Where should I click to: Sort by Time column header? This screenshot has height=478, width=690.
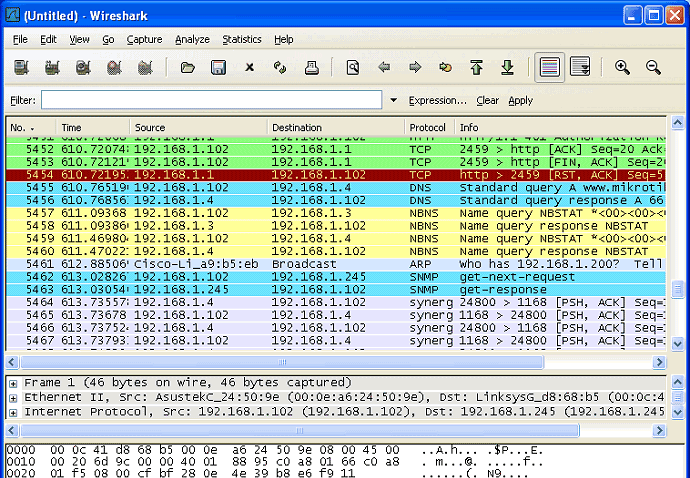[x=93, y=128]
